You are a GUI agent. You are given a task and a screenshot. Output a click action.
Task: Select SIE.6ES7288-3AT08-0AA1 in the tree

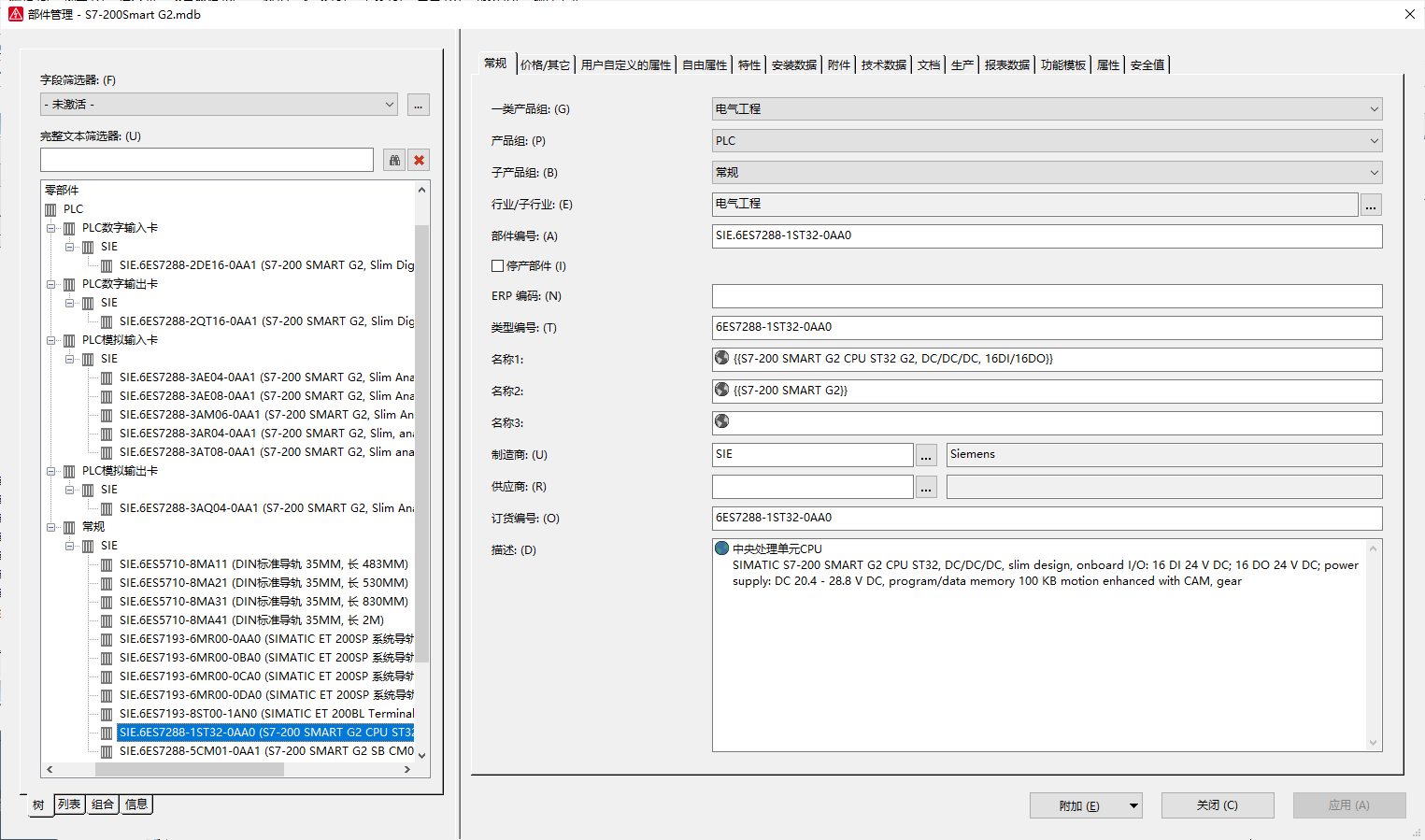pyautogui.click(x=266, y=452)
